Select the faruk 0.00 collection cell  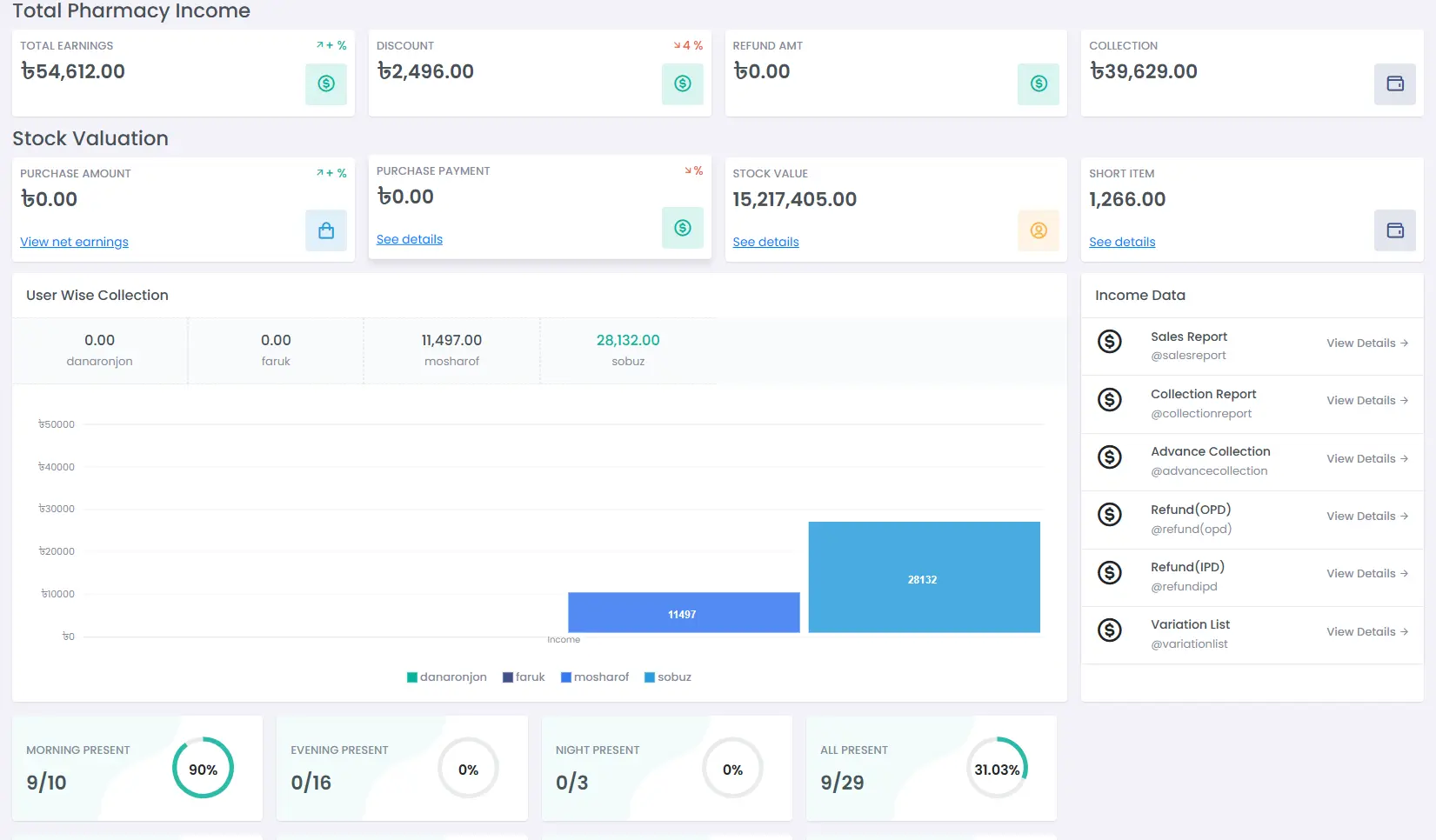(276, 350)
